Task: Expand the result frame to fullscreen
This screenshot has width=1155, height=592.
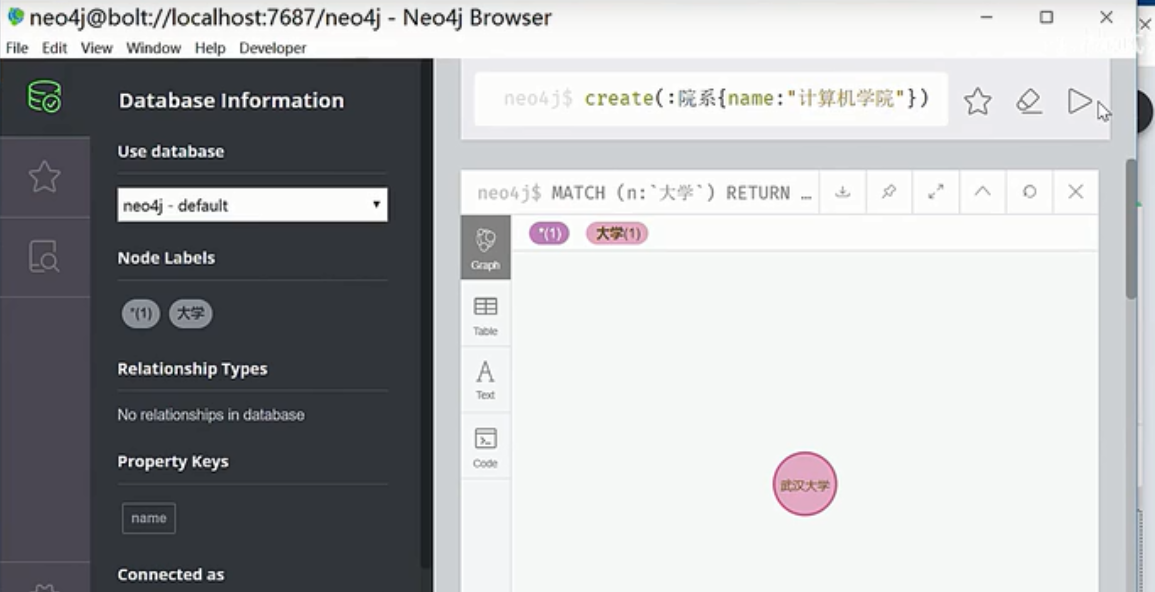Action: [x=935, y=192]
